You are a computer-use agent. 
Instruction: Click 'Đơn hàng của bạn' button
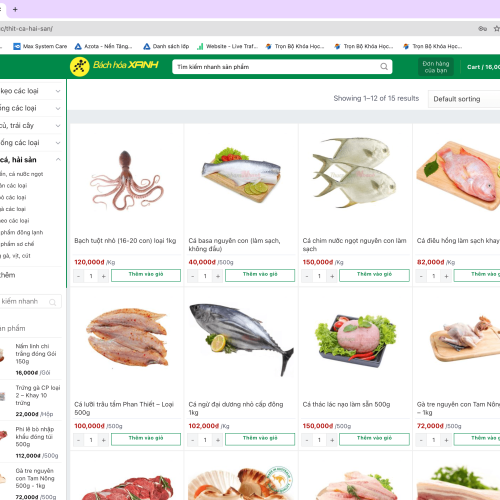click(436, 67)
